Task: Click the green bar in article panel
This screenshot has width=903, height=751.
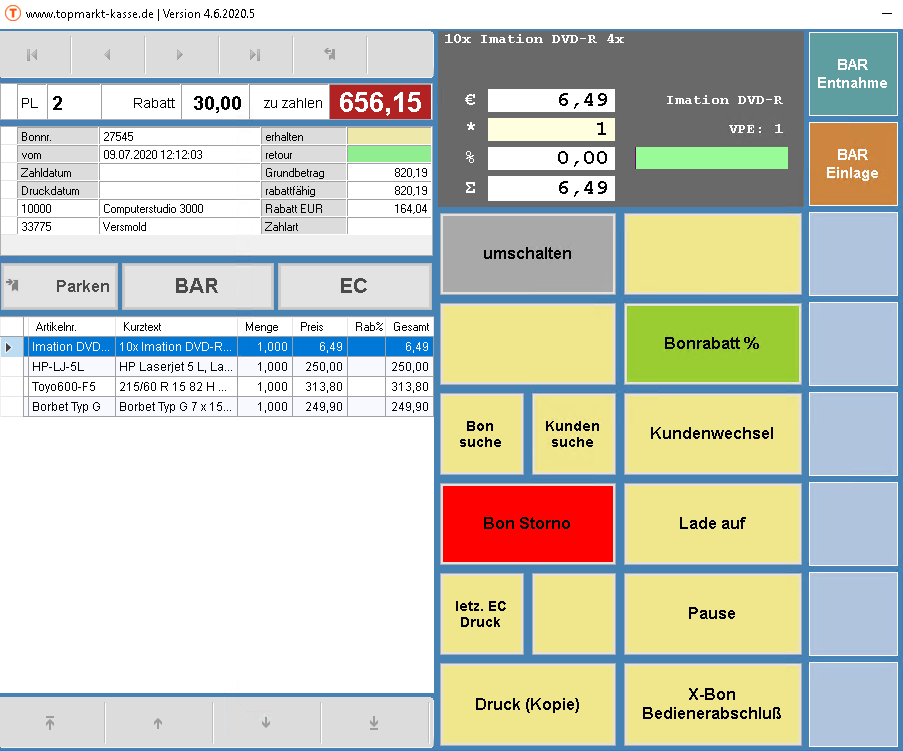Action: tap(711, 158)
